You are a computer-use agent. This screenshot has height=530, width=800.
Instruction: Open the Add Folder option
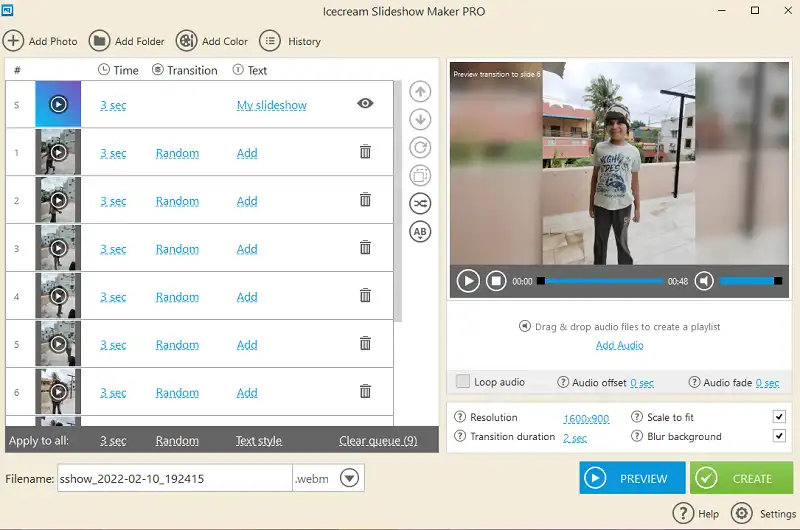[x=99, y=41]
